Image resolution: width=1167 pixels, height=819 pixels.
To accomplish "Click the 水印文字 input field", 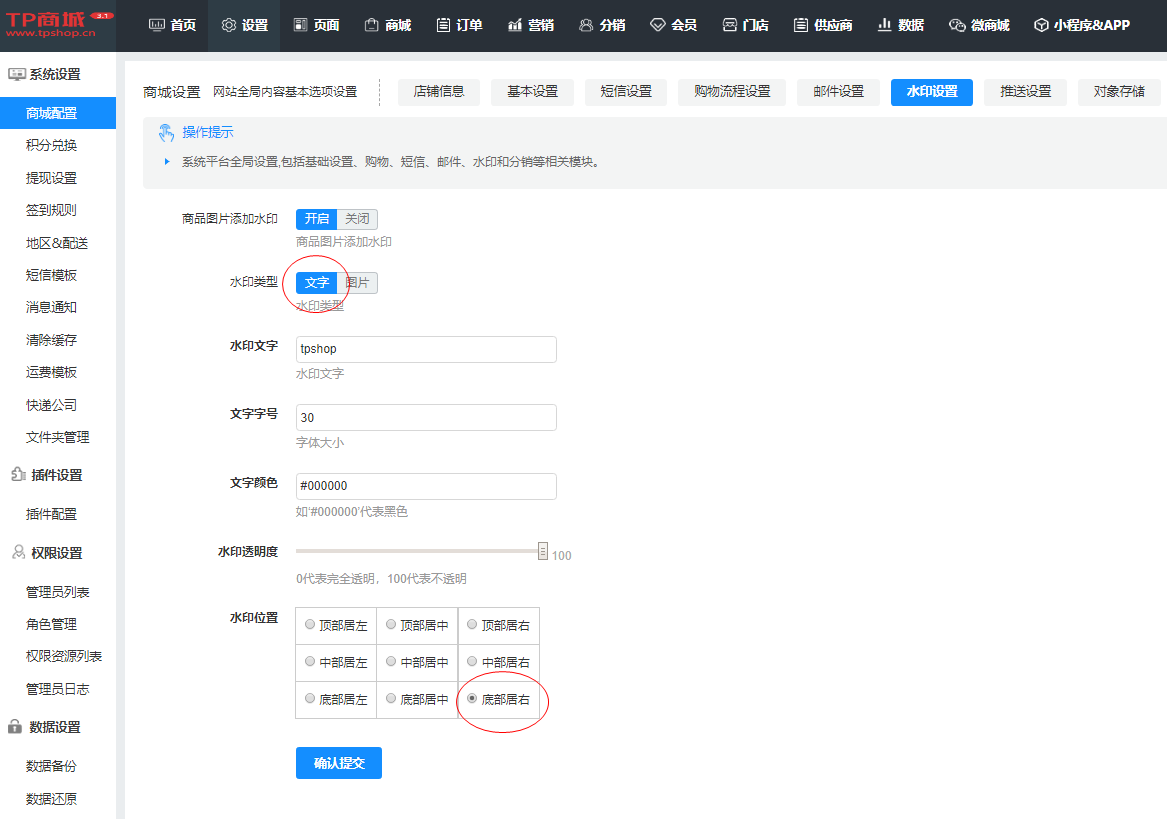I will coord(426,349).
